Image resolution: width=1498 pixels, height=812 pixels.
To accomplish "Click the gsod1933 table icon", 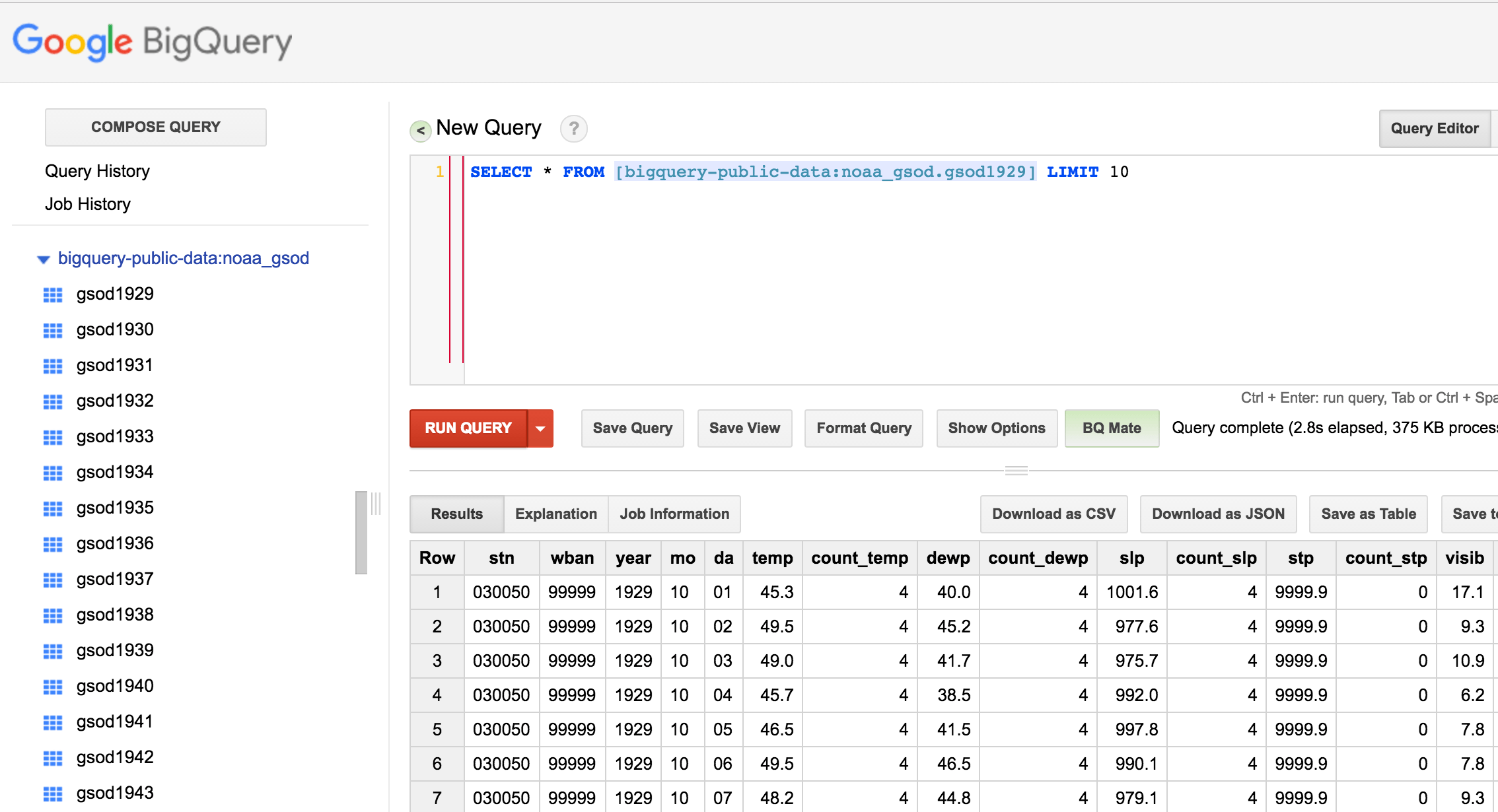I will click(x=53, y=437).
